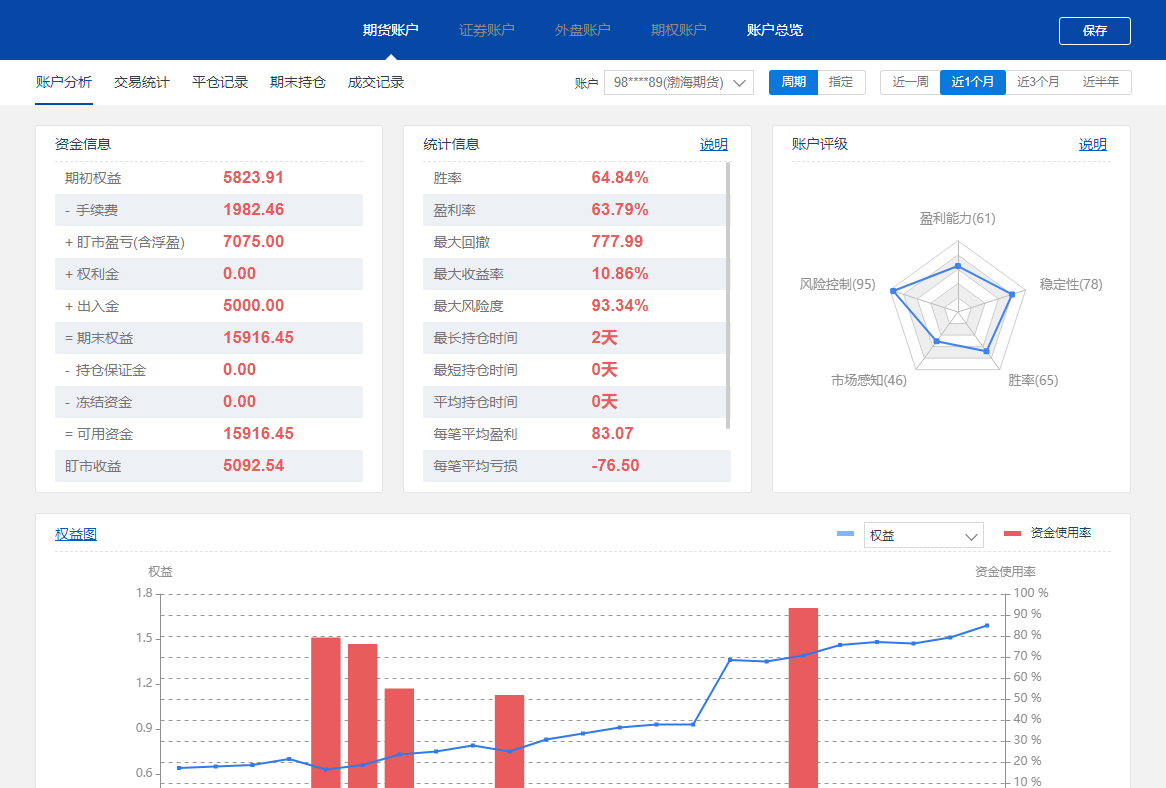Open the 期末持仓 sub-tab

click(x=298, y=82)
